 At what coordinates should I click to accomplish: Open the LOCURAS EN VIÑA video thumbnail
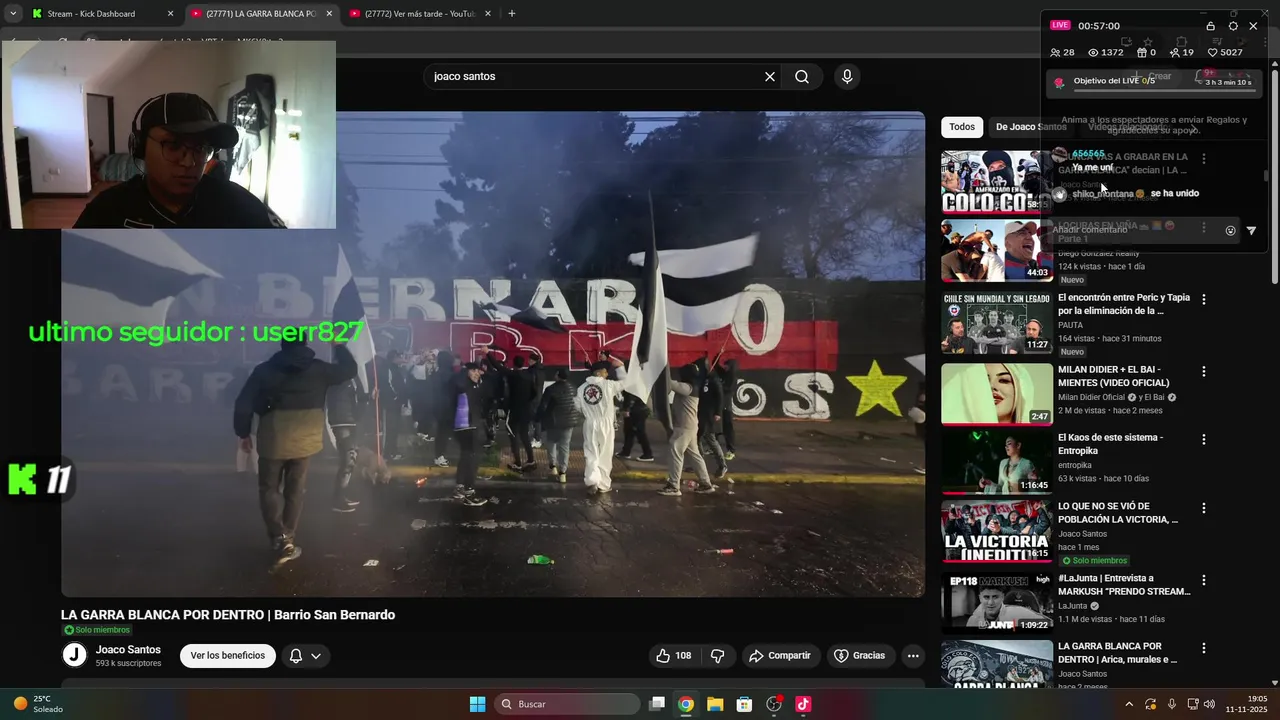tap(997, 251)
